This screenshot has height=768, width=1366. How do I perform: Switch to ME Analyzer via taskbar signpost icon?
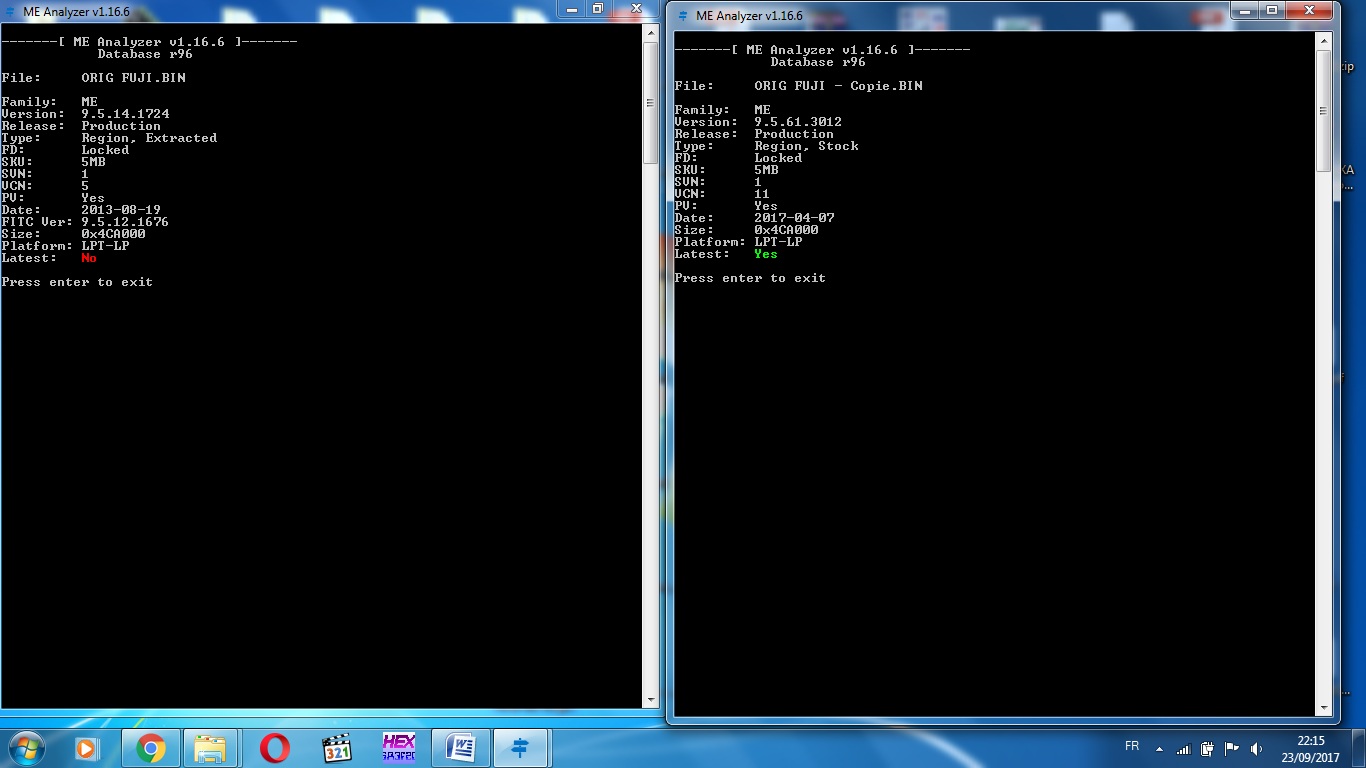pyautogui.click(x=521, y=747)
